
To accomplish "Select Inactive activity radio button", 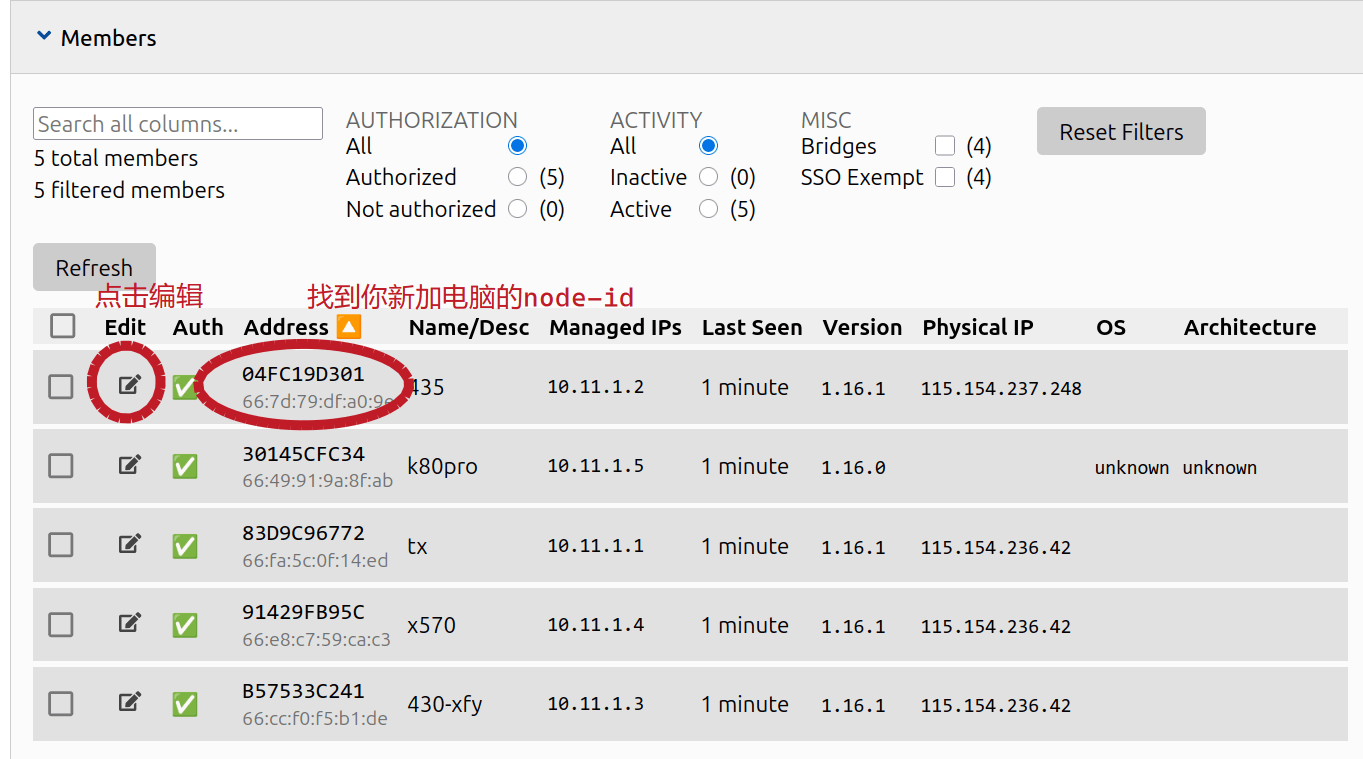I will click(708, 177).
